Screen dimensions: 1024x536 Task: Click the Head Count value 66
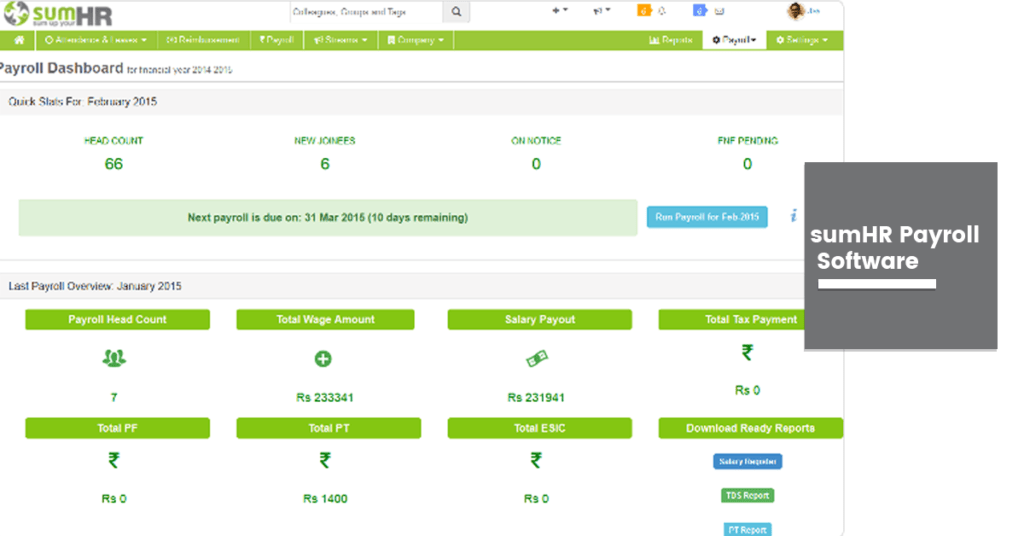pos(114,164)
